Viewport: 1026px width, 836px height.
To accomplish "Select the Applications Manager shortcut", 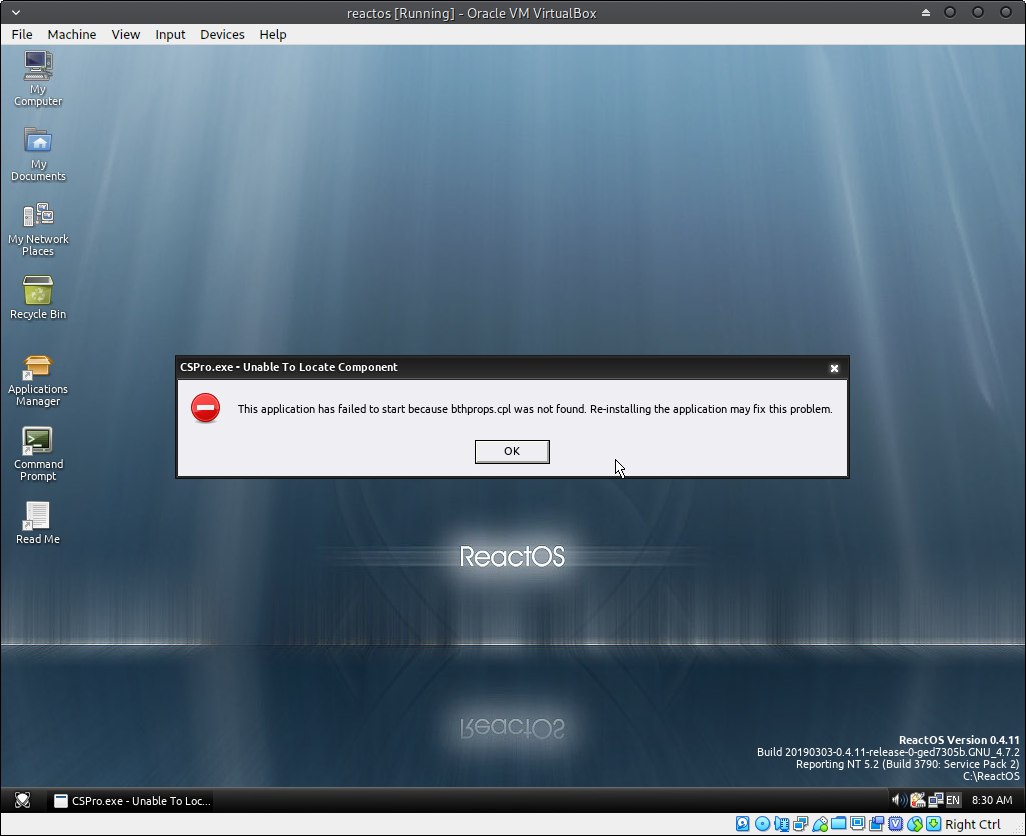I will (x=38, y=381).
